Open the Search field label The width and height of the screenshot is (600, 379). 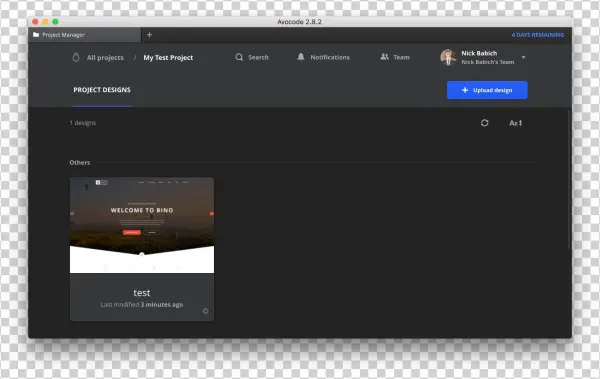tap(258, 57)
